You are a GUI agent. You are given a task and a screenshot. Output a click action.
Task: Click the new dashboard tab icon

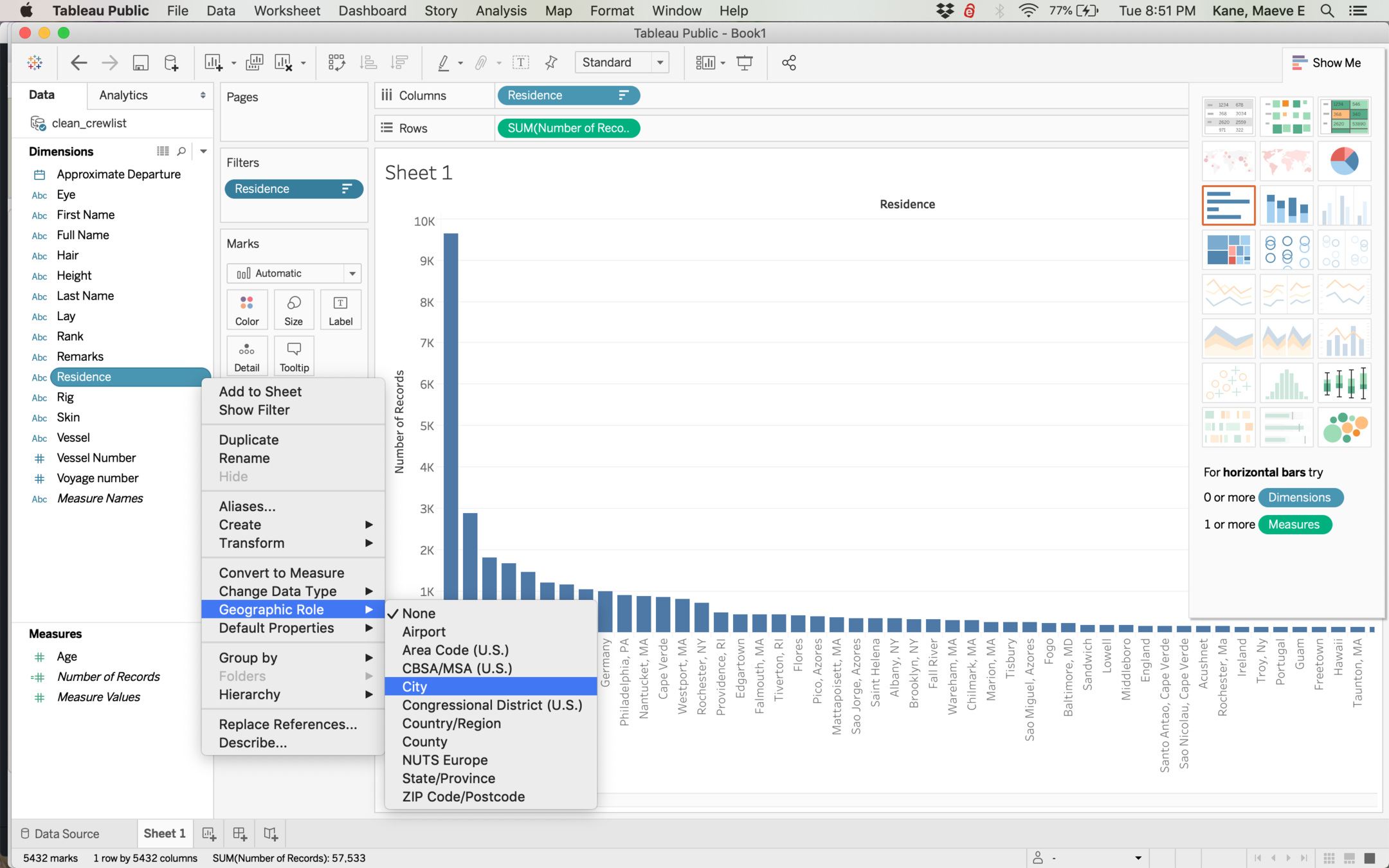coord(240,834)
